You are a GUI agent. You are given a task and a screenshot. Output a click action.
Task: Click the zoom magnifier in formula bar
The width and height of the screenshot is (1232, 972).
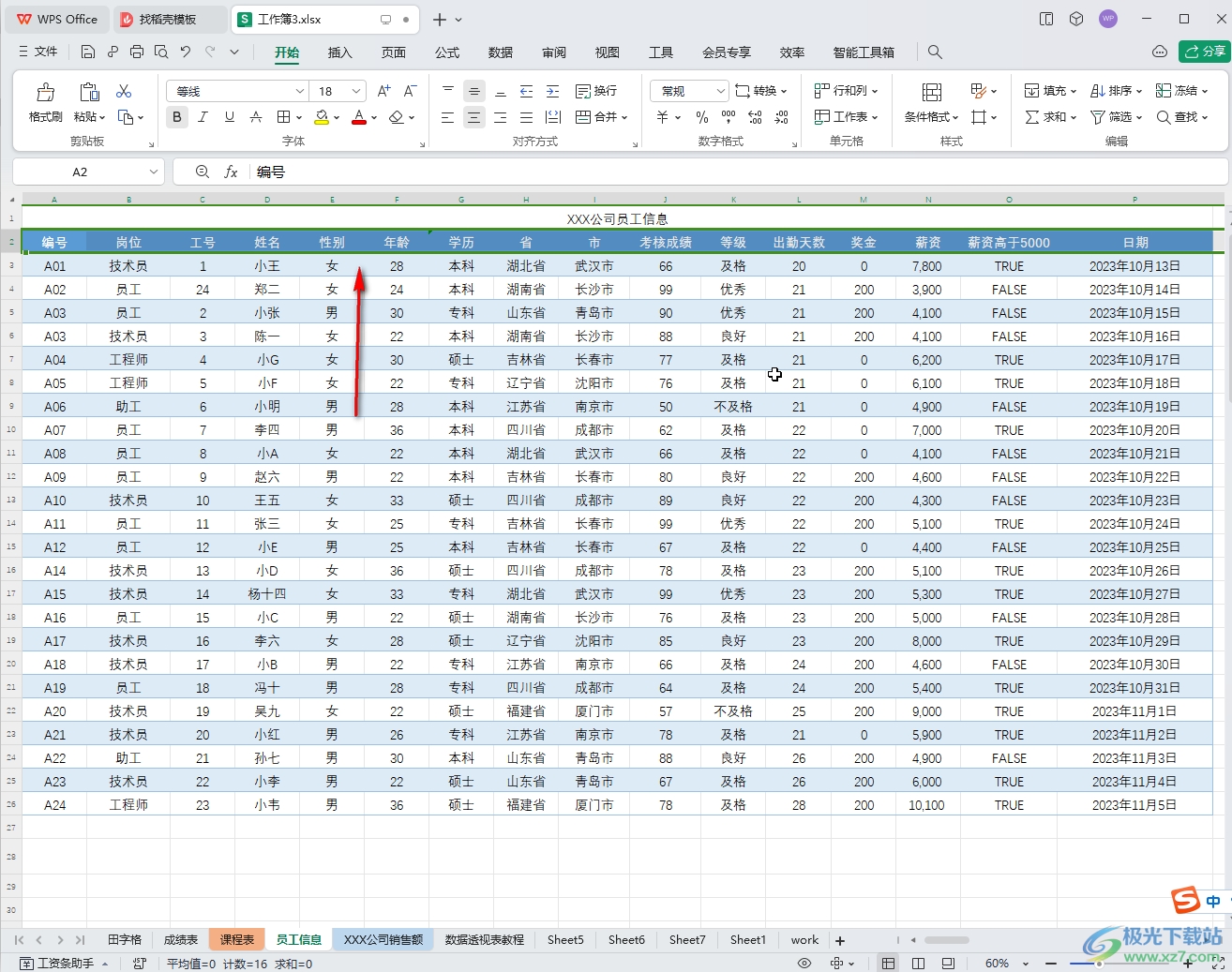point(203,172)
